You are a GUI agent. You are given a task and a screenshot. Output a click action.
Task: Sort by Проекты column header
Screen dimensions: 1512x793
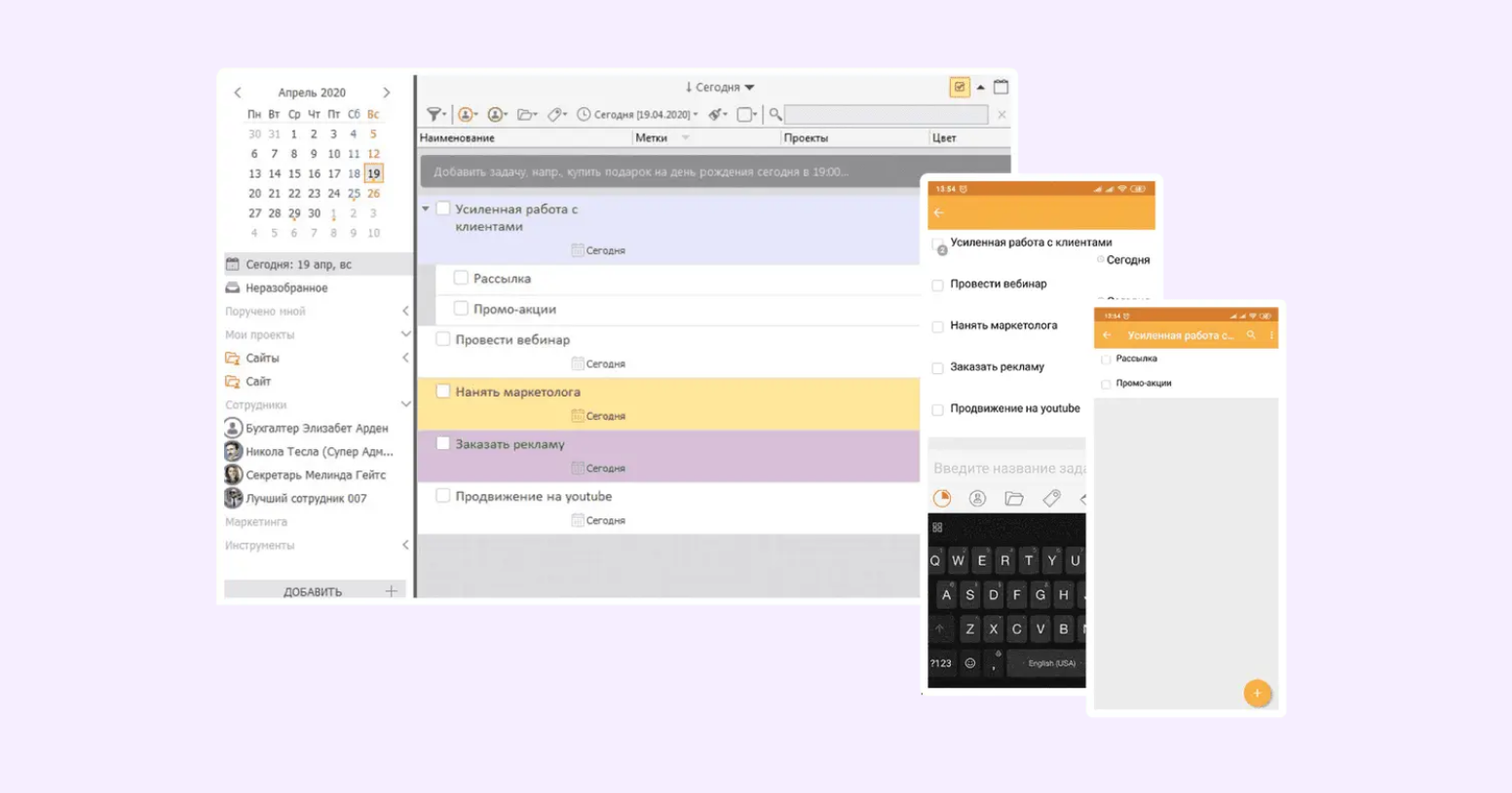(806, 138)
